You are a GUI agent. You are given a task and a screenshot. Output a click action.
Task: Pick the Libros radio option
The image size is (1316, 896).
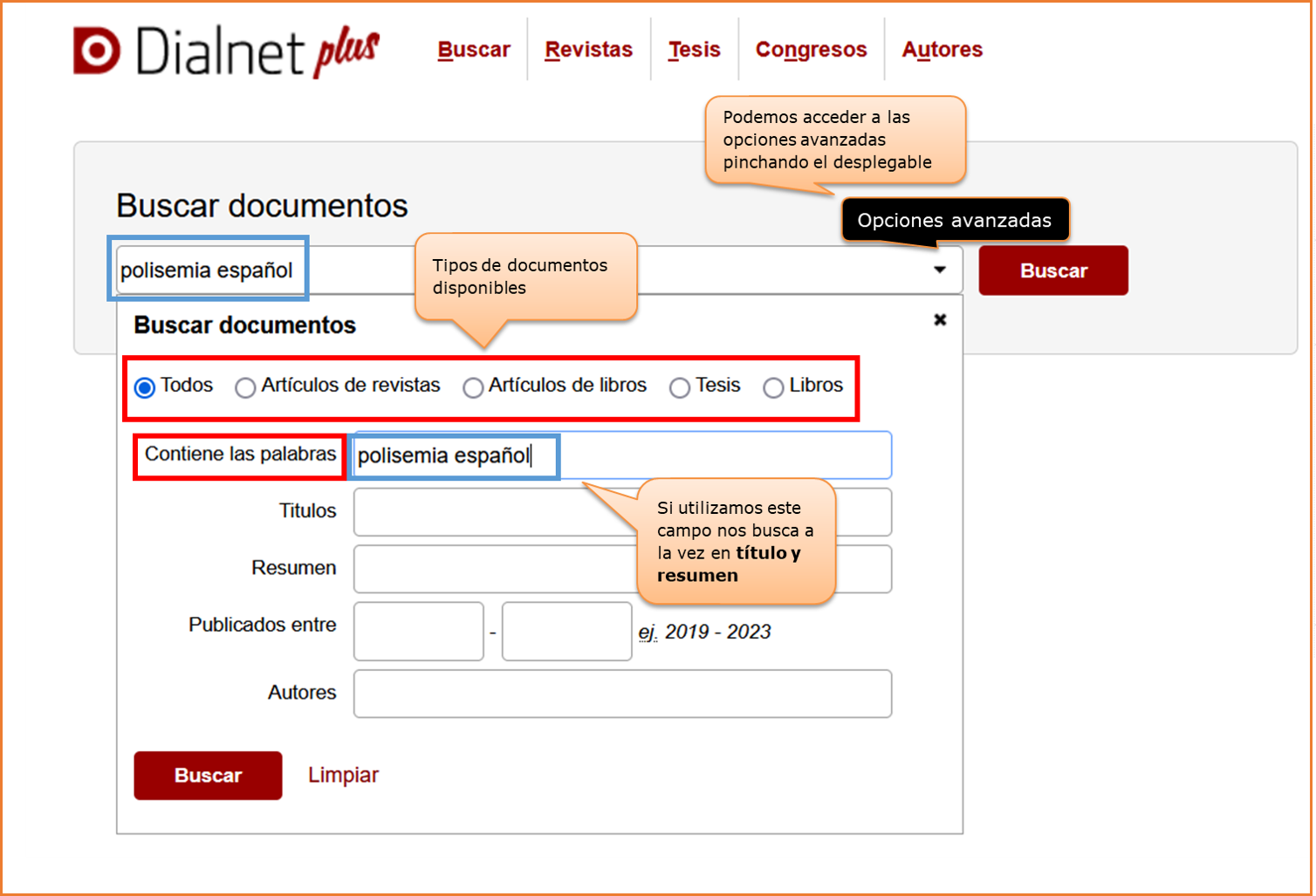773,387
